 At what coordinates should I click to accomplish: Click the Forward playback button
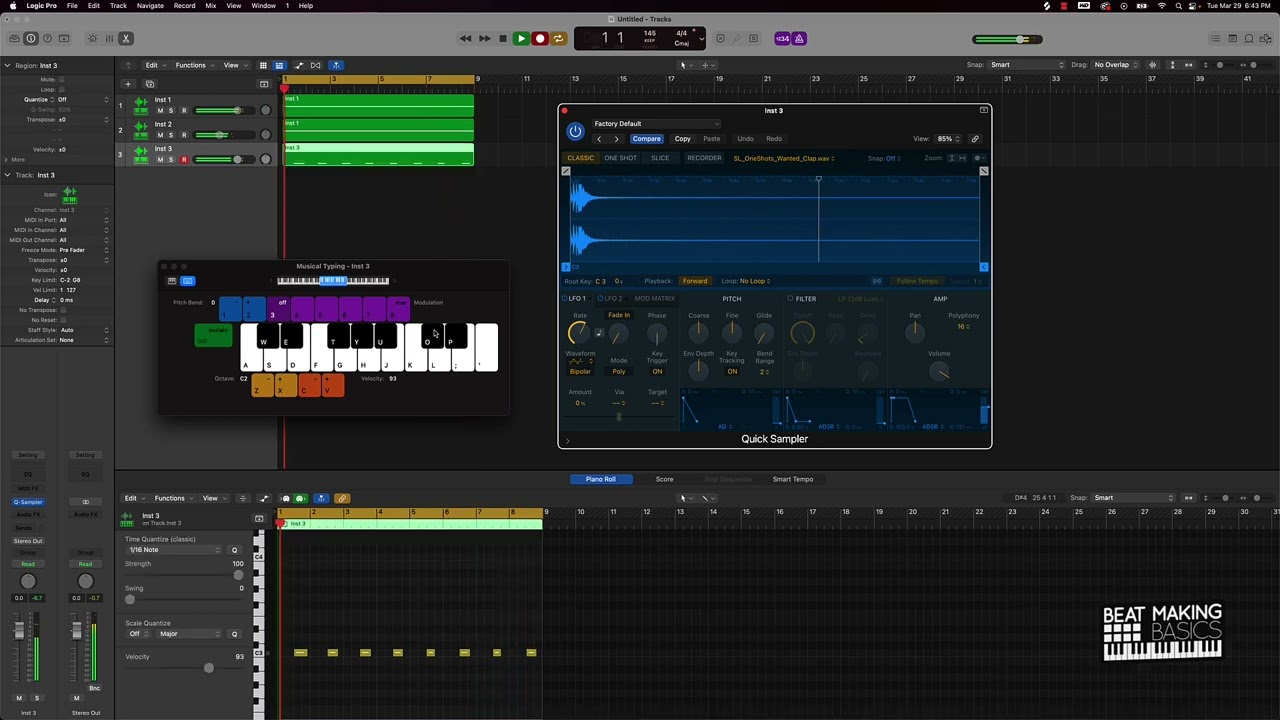(694, 281)
